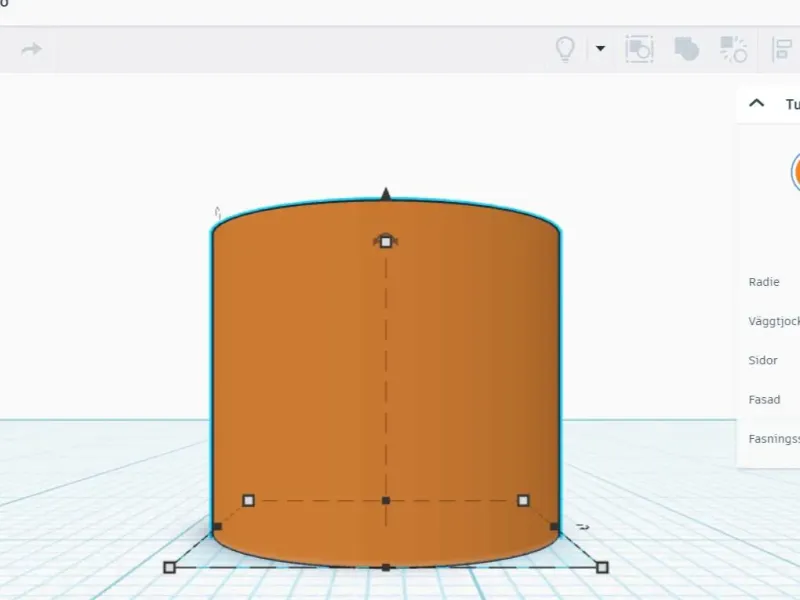
Task: Click the dashed-frame square-and-circle toolbar icon
Action: (x=639, y=49)
